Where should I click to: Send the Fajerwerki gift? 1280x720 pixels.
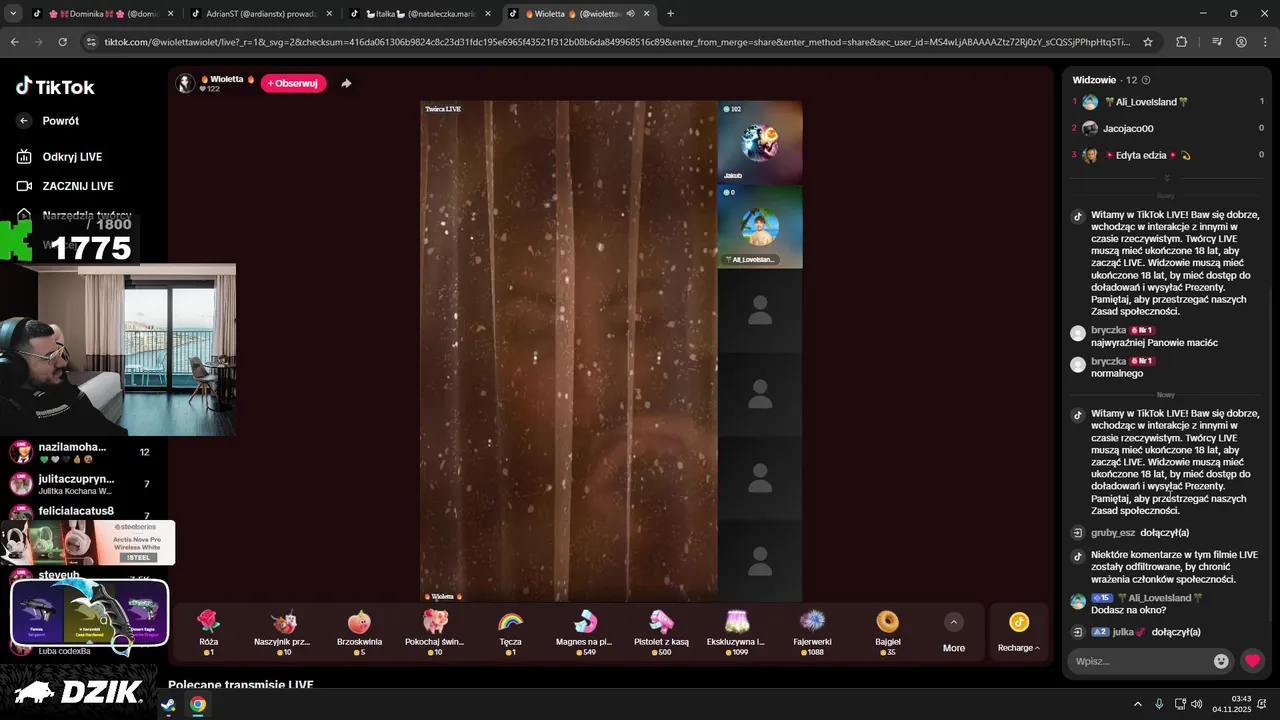(x=811, y=632)
